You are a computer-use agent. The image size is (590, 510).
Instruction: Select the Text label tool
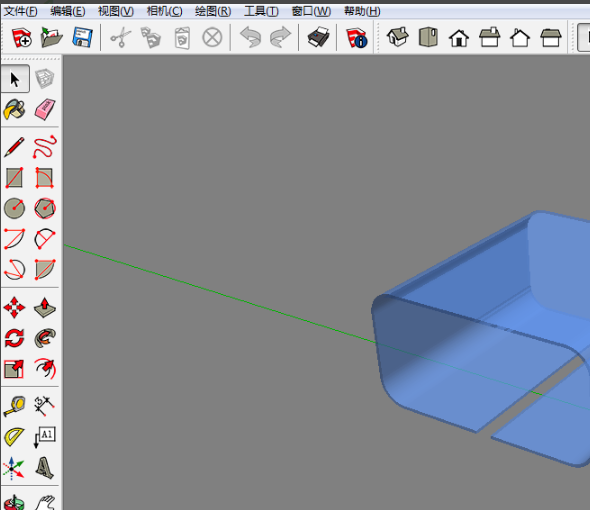[x=45, y=437]
